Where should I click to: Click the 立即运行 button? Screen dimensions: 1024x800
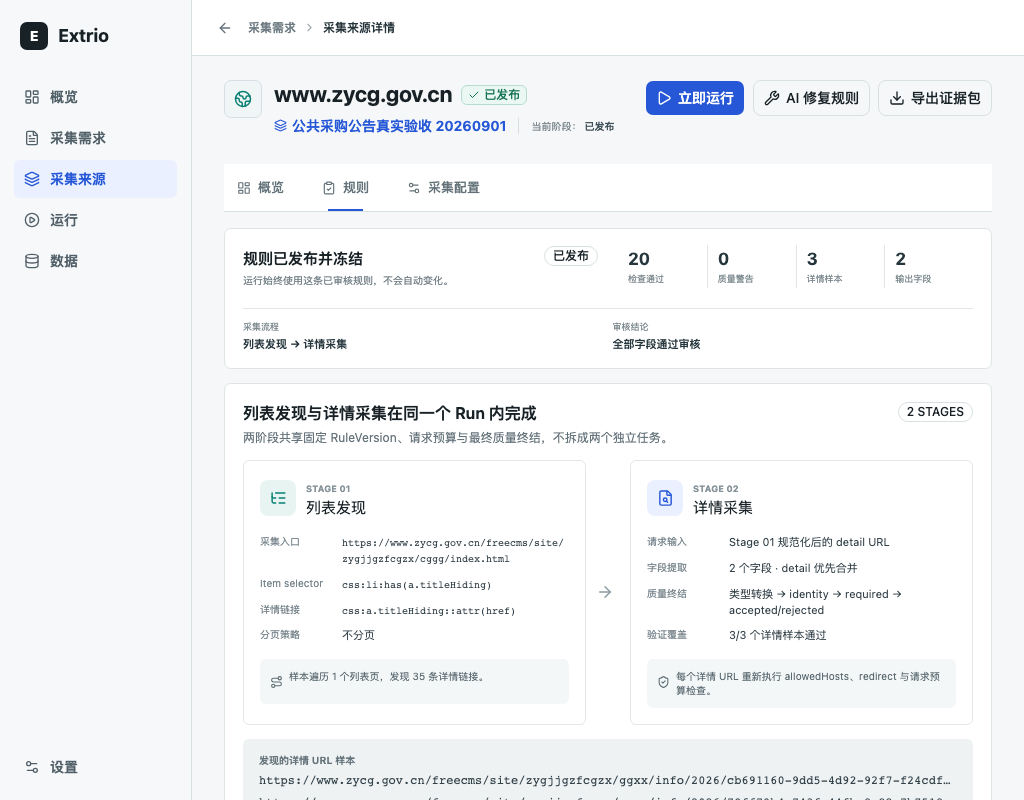pyautogui.click(x=695, y=98)
